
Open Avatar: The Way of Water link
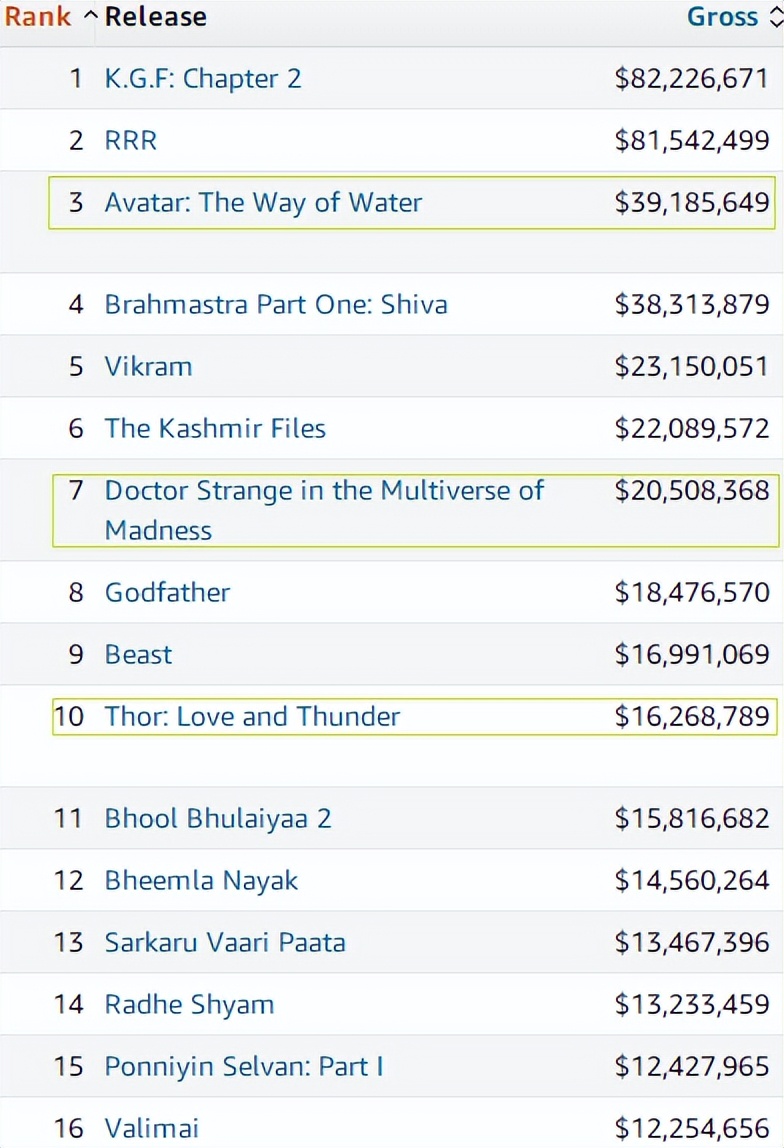click(263, 202)
